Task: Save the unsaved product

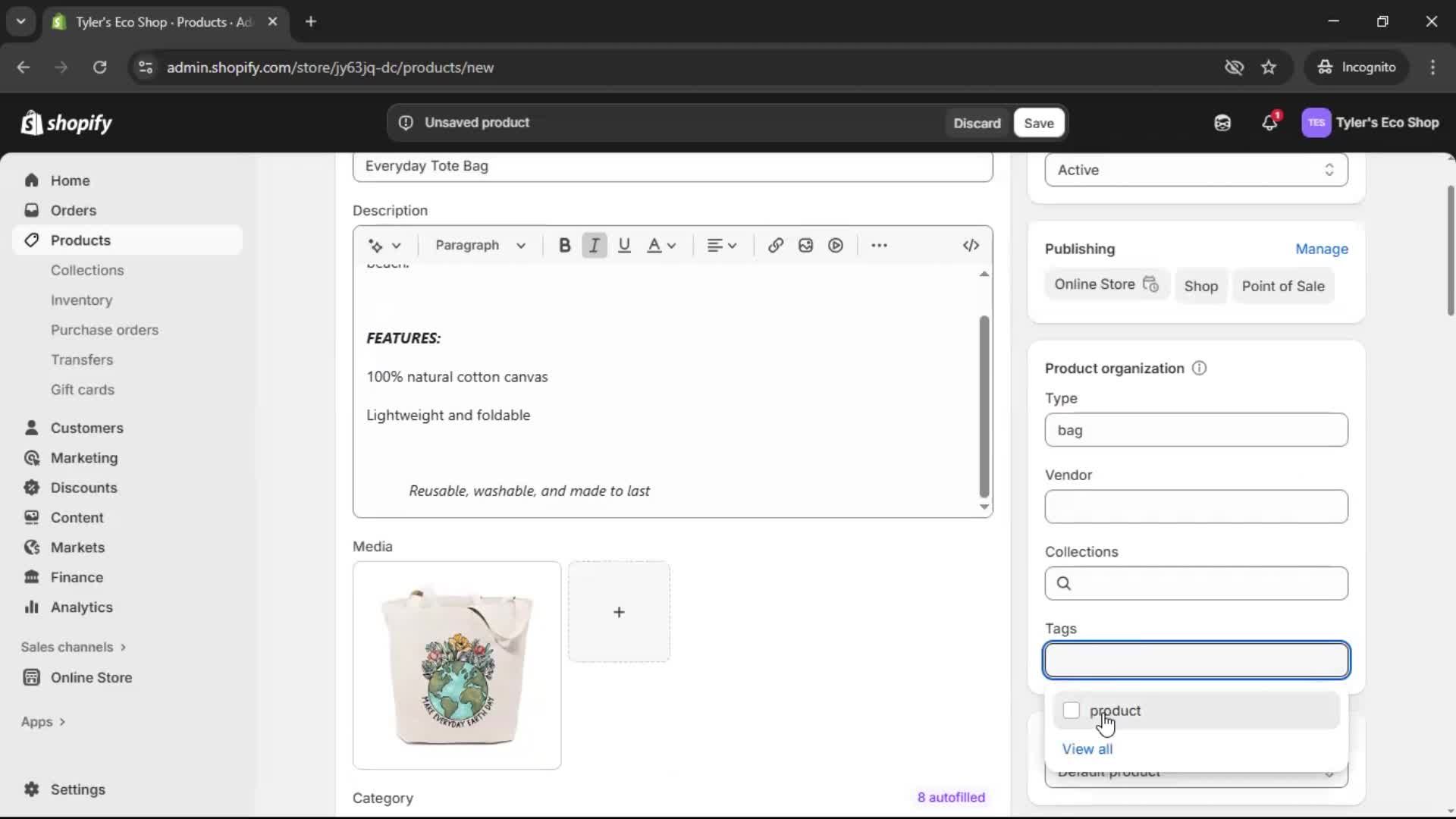Action: [x=1038, y=122]
